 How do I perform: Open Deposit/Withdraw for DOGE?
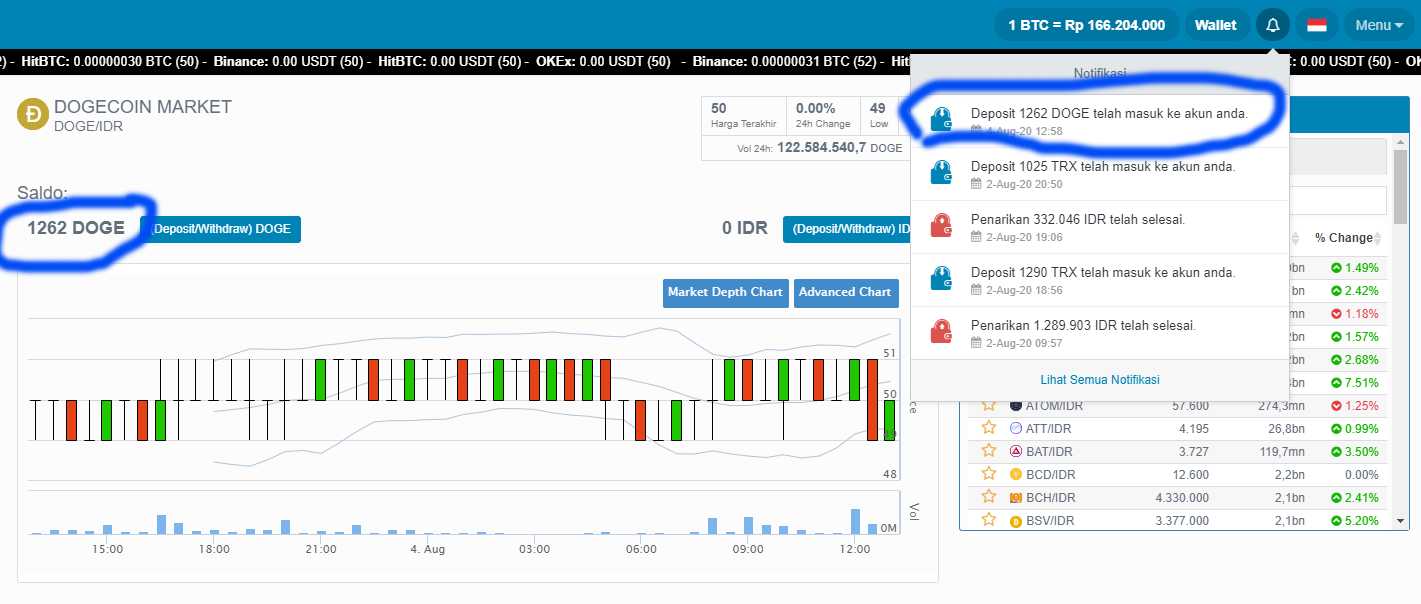(x=220, y=229)
